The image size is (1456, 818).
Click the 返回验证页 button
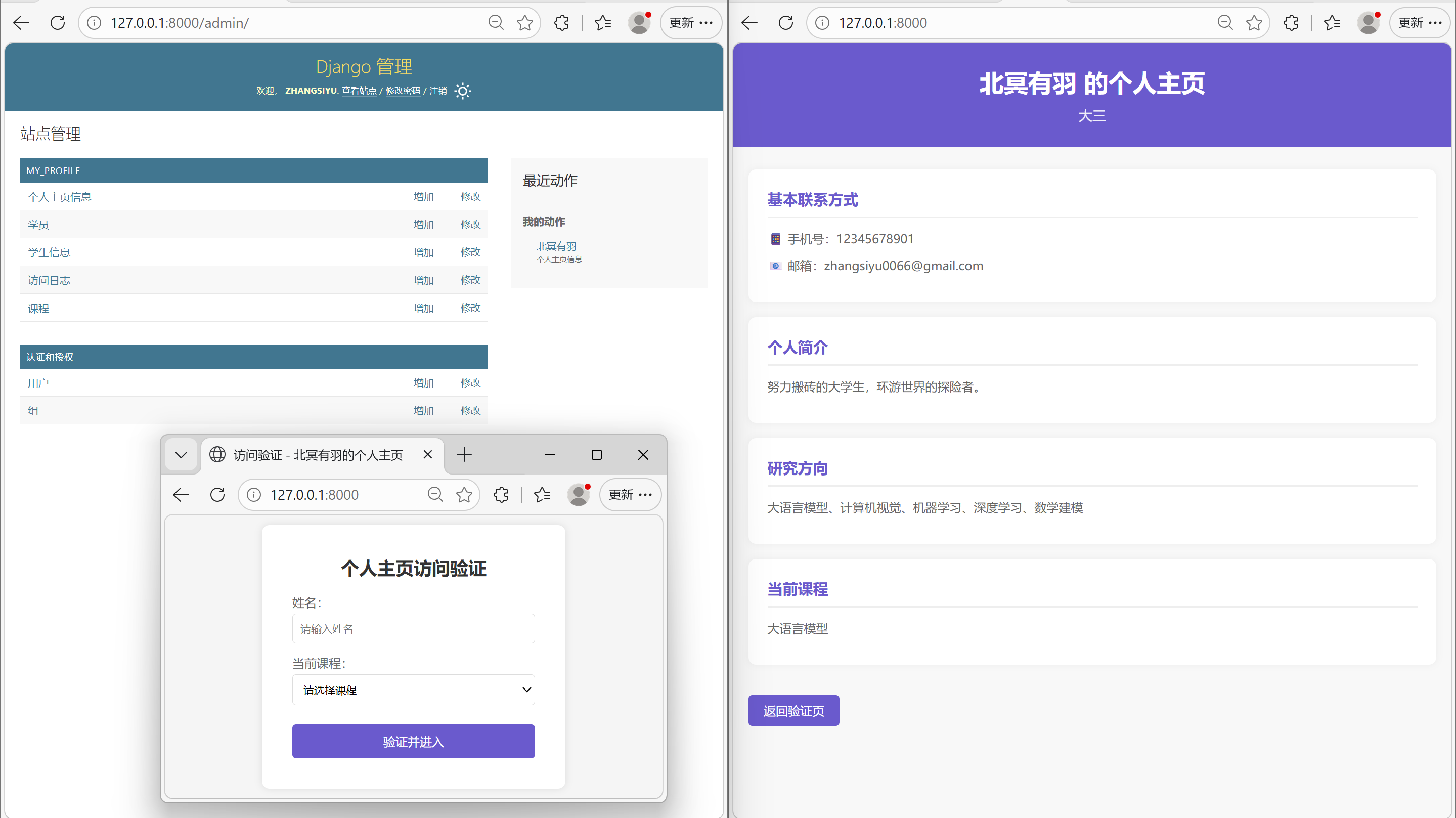tap(793, 711)
